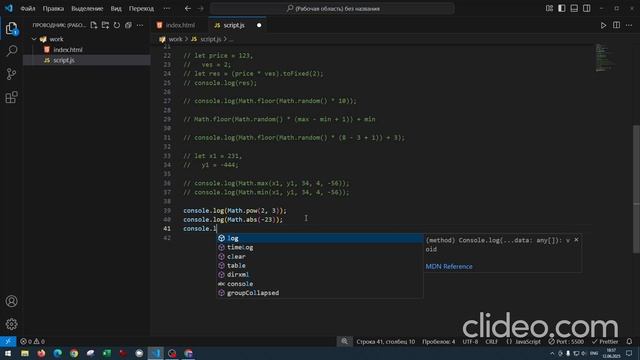Choose the timeLog suggestion
Image resolution: width=640 pixels, height=360 pixels.
click(320, 247)
